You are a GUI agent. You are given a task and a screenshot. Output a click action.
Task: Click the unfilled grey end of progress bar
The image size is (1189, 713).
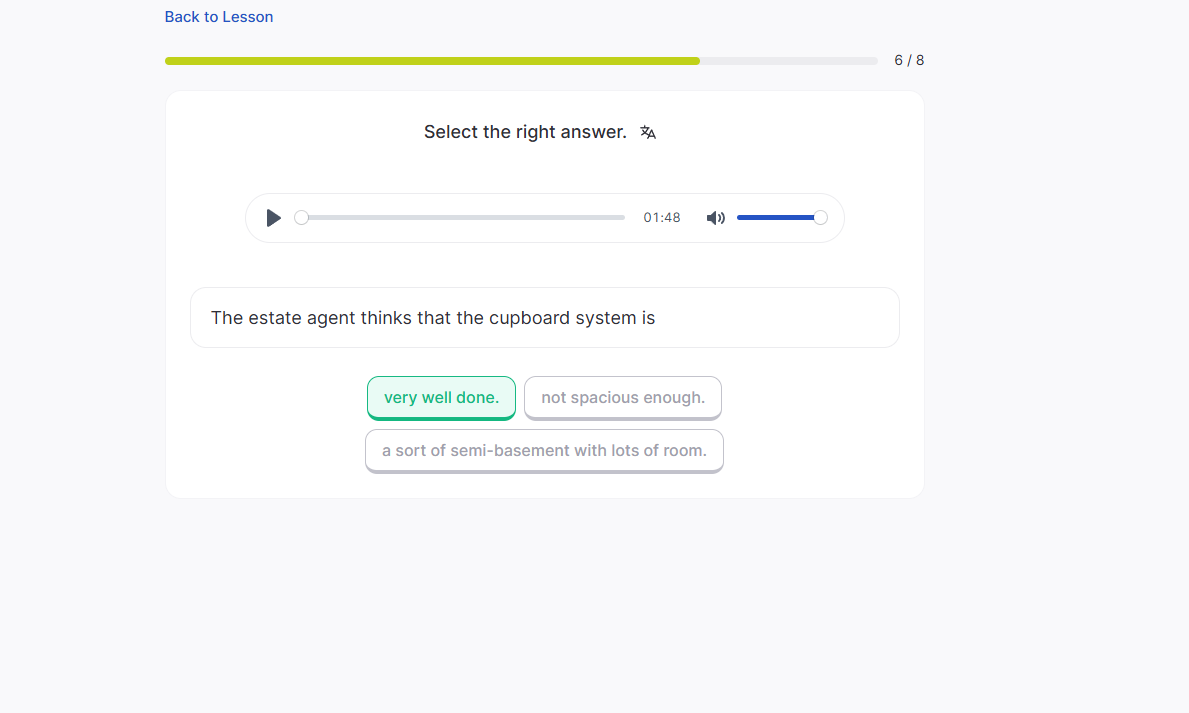coord(789,61)
